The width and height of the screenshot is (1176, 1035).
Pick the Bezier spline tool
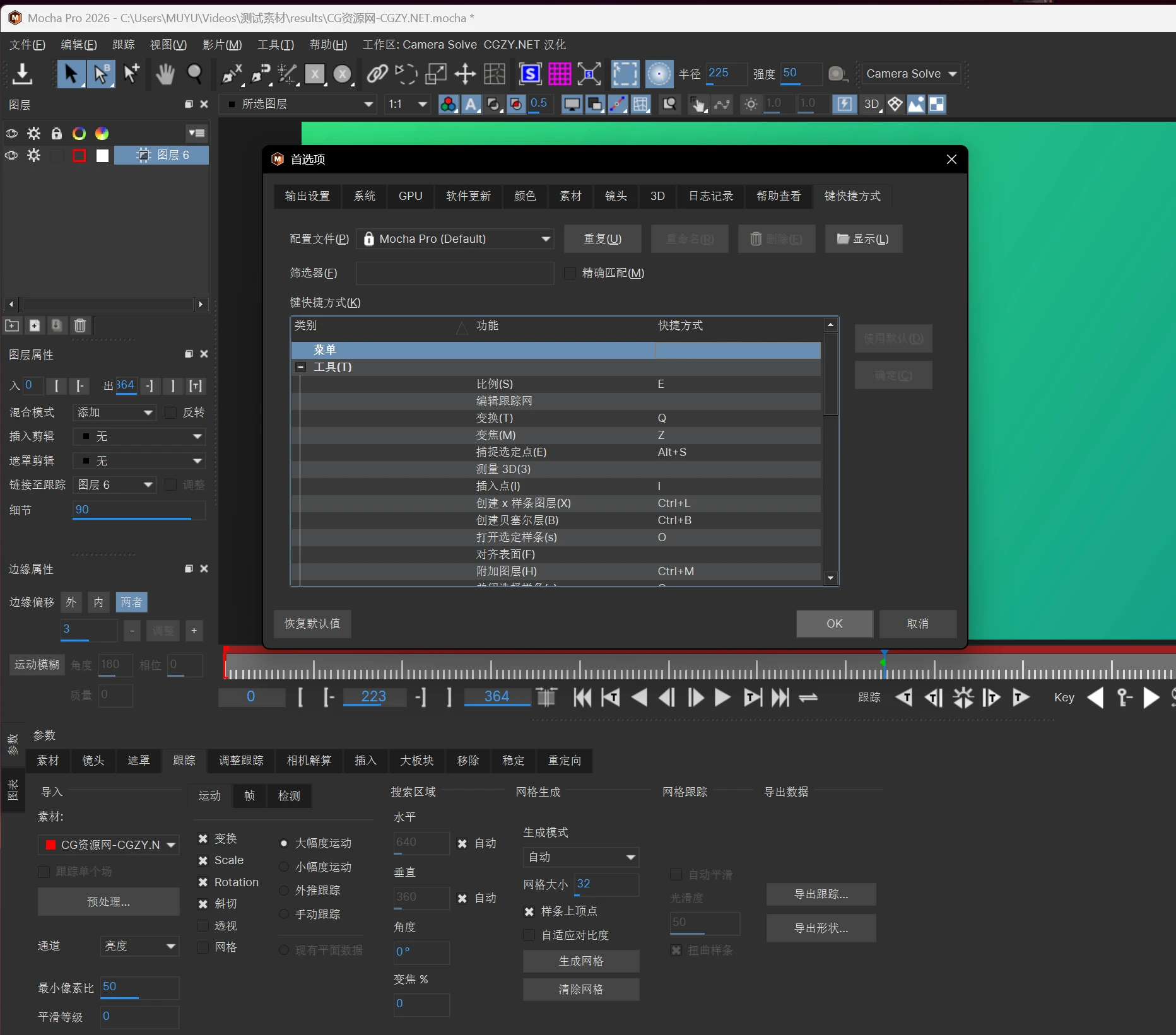[x=259, y=74]
